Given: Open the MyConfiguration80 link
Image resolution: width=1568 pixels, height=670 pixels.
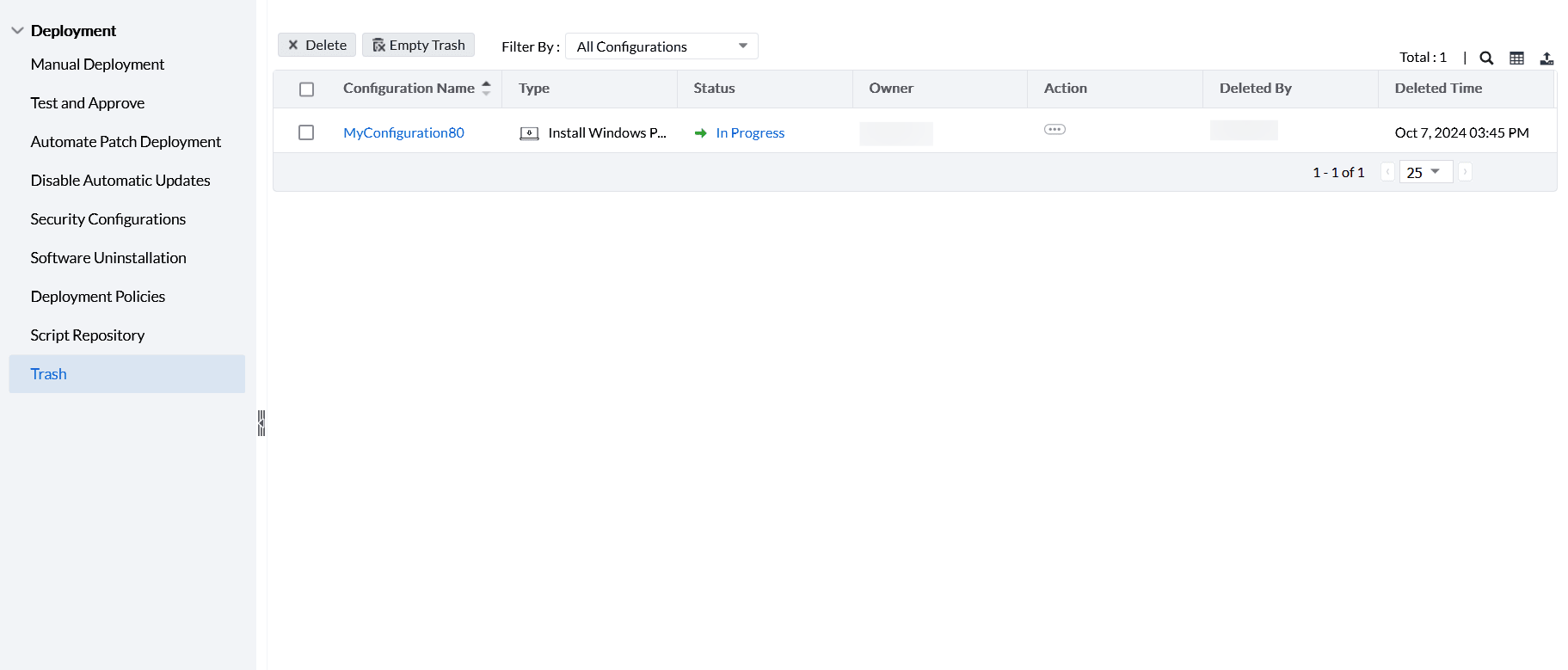Looking at the screenshot, I should 403,132.
